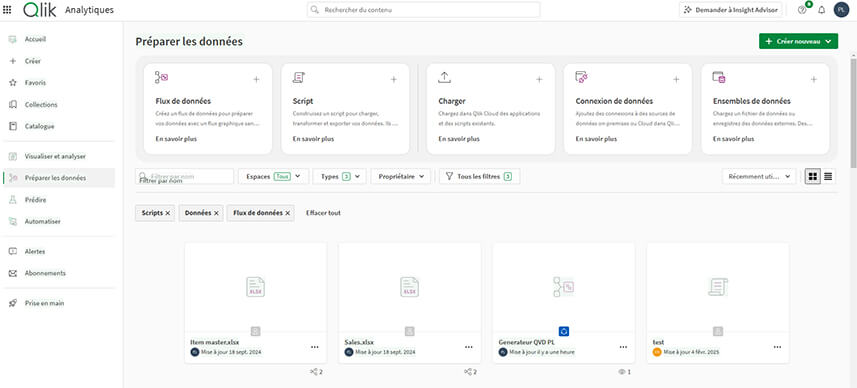Screen dimensions: 857x388
Task: Switch to list view
Action: (829, 177)
